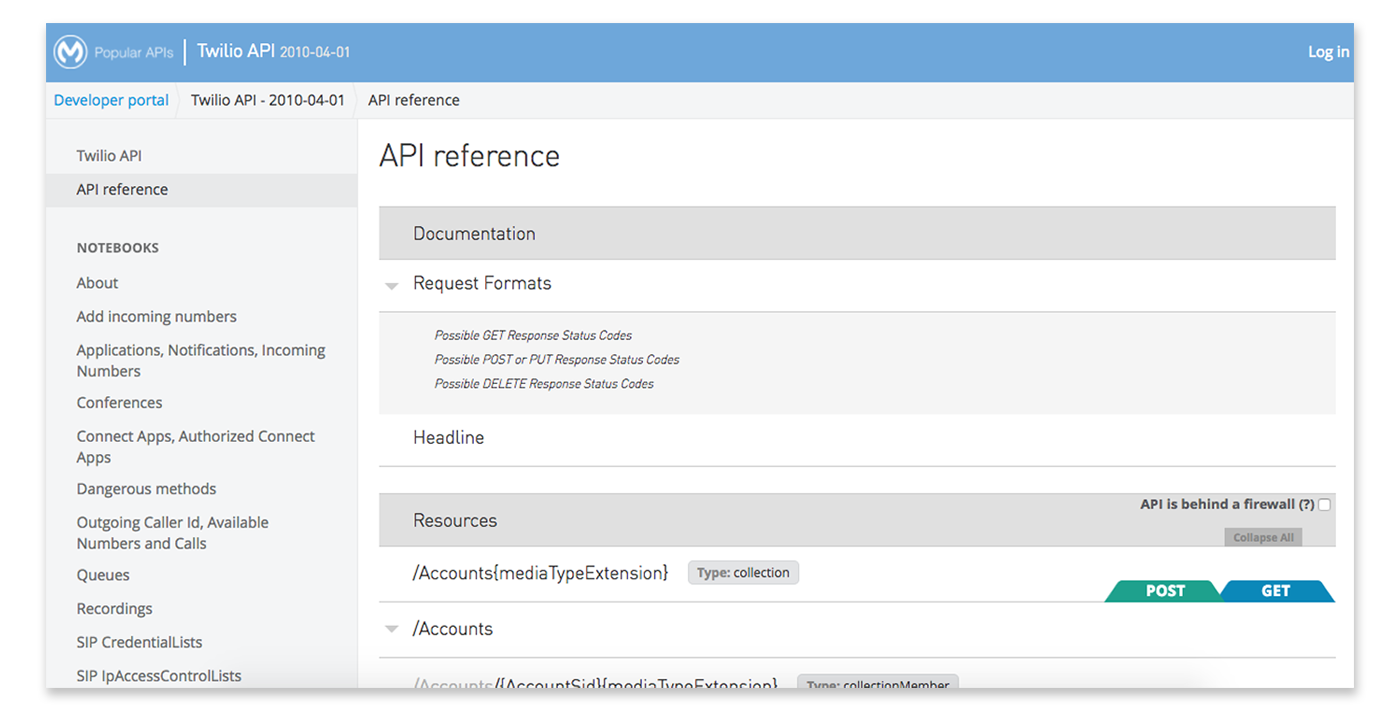Open Twilio API in the sidebar

tap(108, 155)
